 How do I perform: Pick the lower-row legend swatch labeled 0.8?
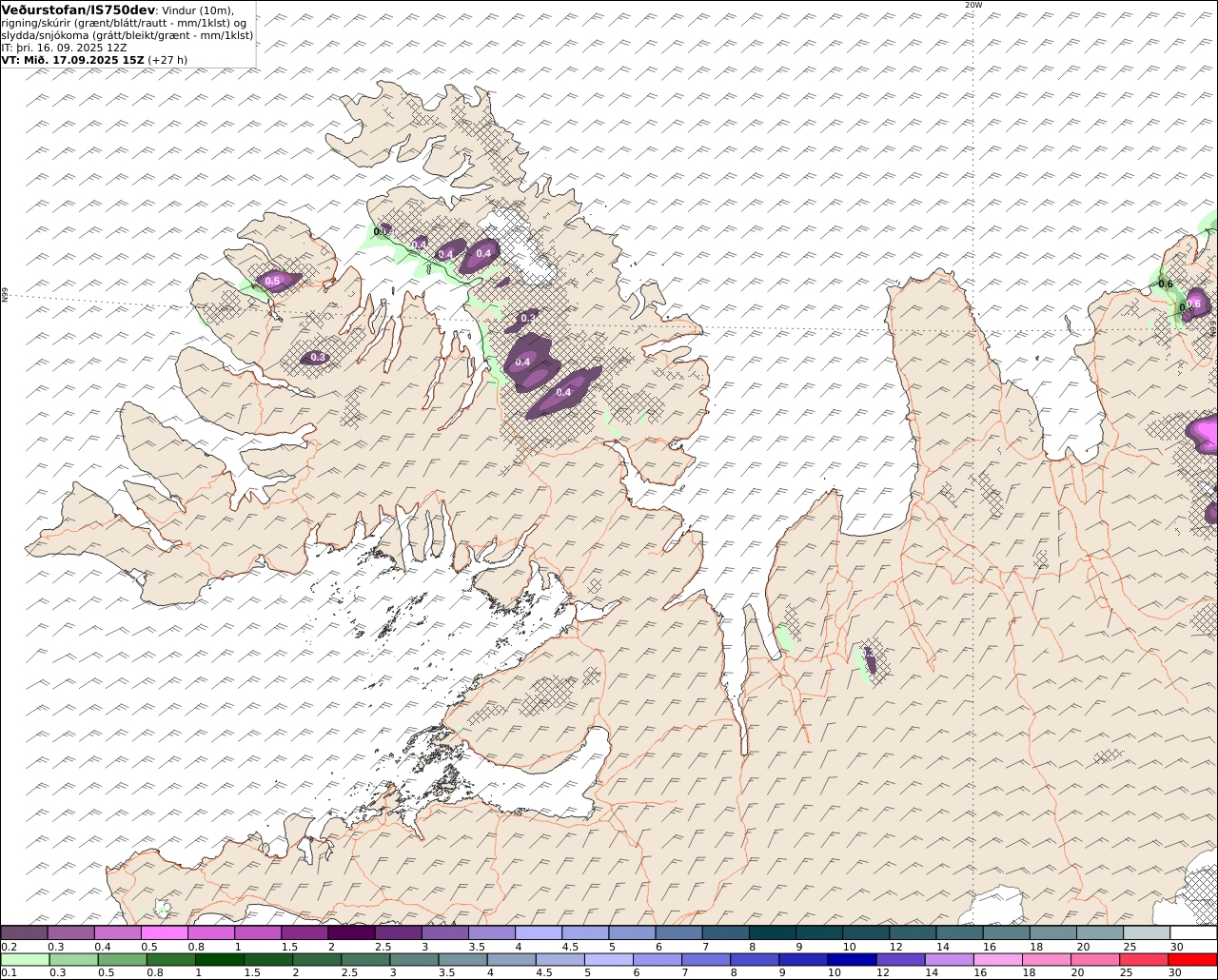(170, 959)
